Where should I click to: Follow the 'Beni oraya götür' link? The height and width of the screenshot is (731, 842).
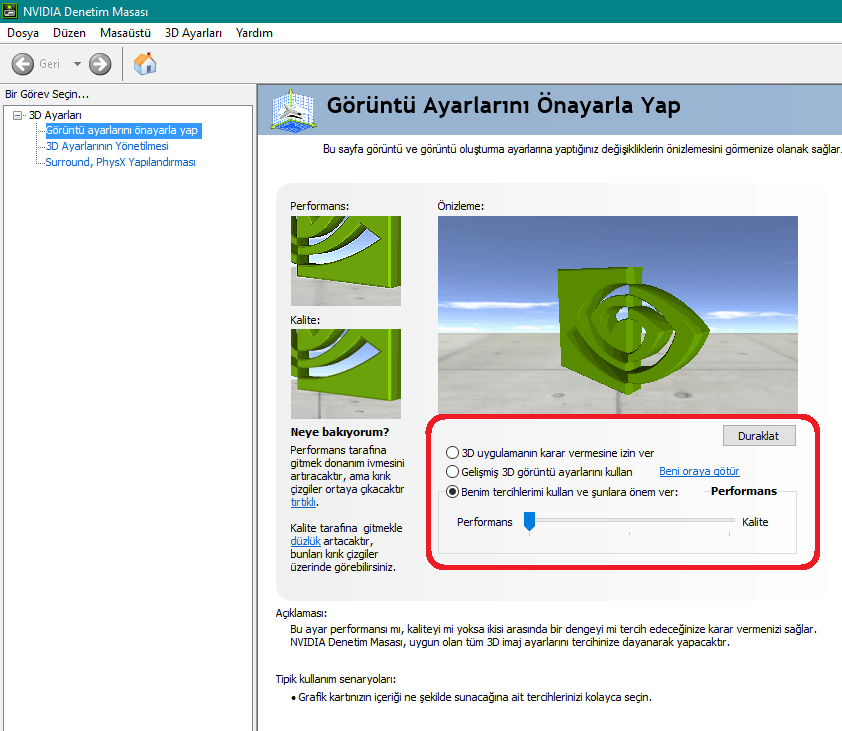coord(699,471)
